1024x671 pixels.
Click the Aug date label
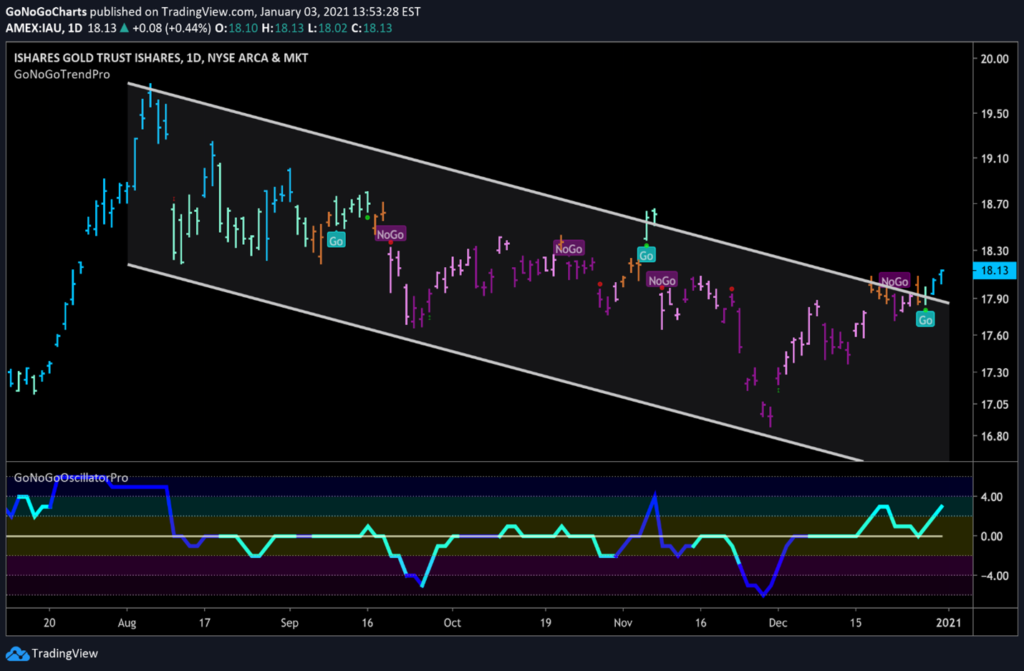[x=127, y=623]
